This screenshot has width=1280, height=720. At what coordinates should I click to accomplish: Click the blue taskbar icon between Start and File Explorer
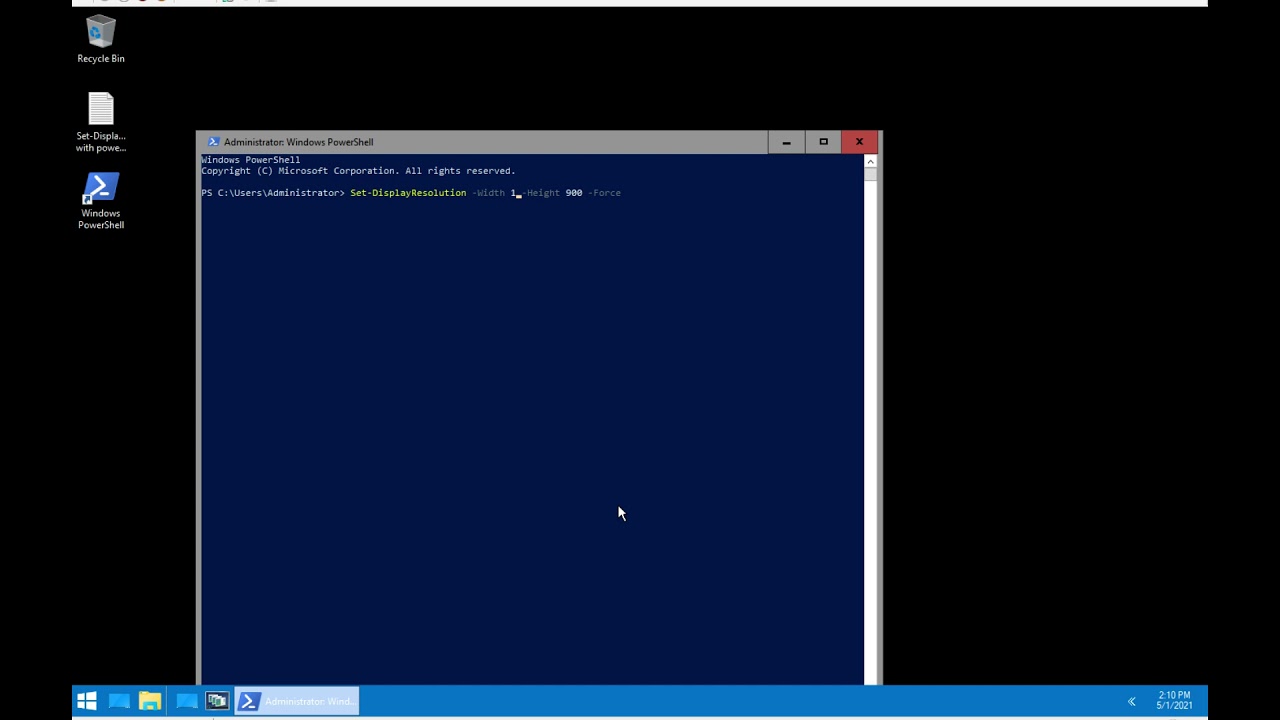tap(119, 701)
